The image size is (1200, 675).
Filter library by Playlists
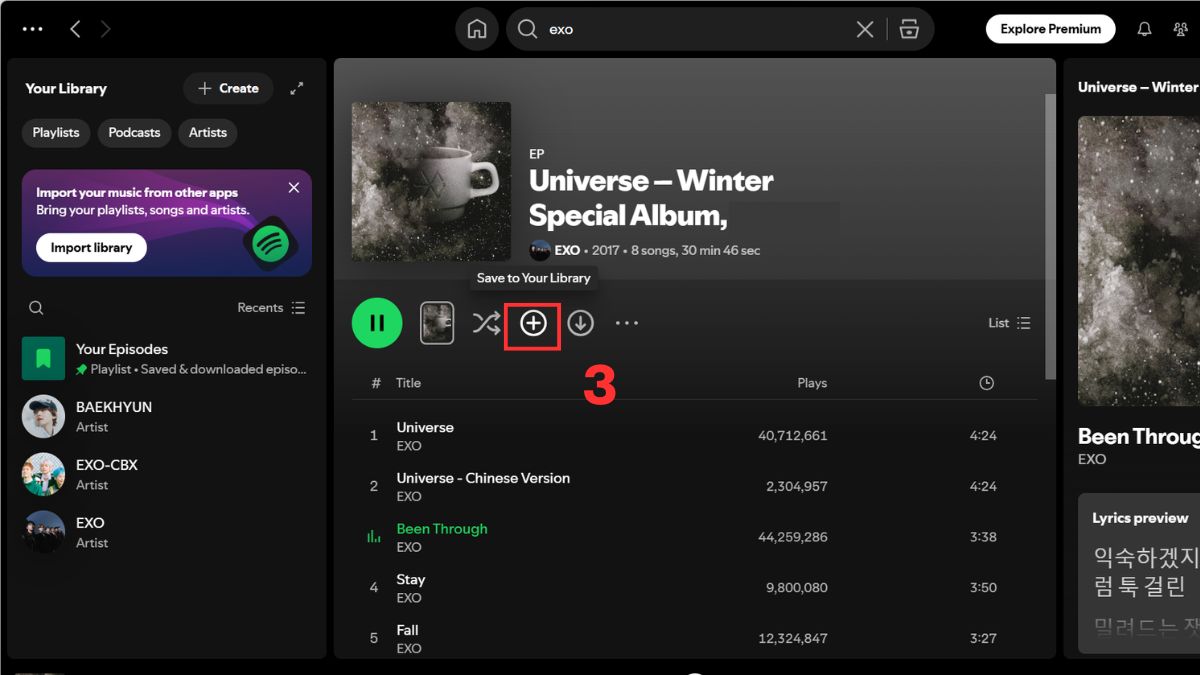56,132
